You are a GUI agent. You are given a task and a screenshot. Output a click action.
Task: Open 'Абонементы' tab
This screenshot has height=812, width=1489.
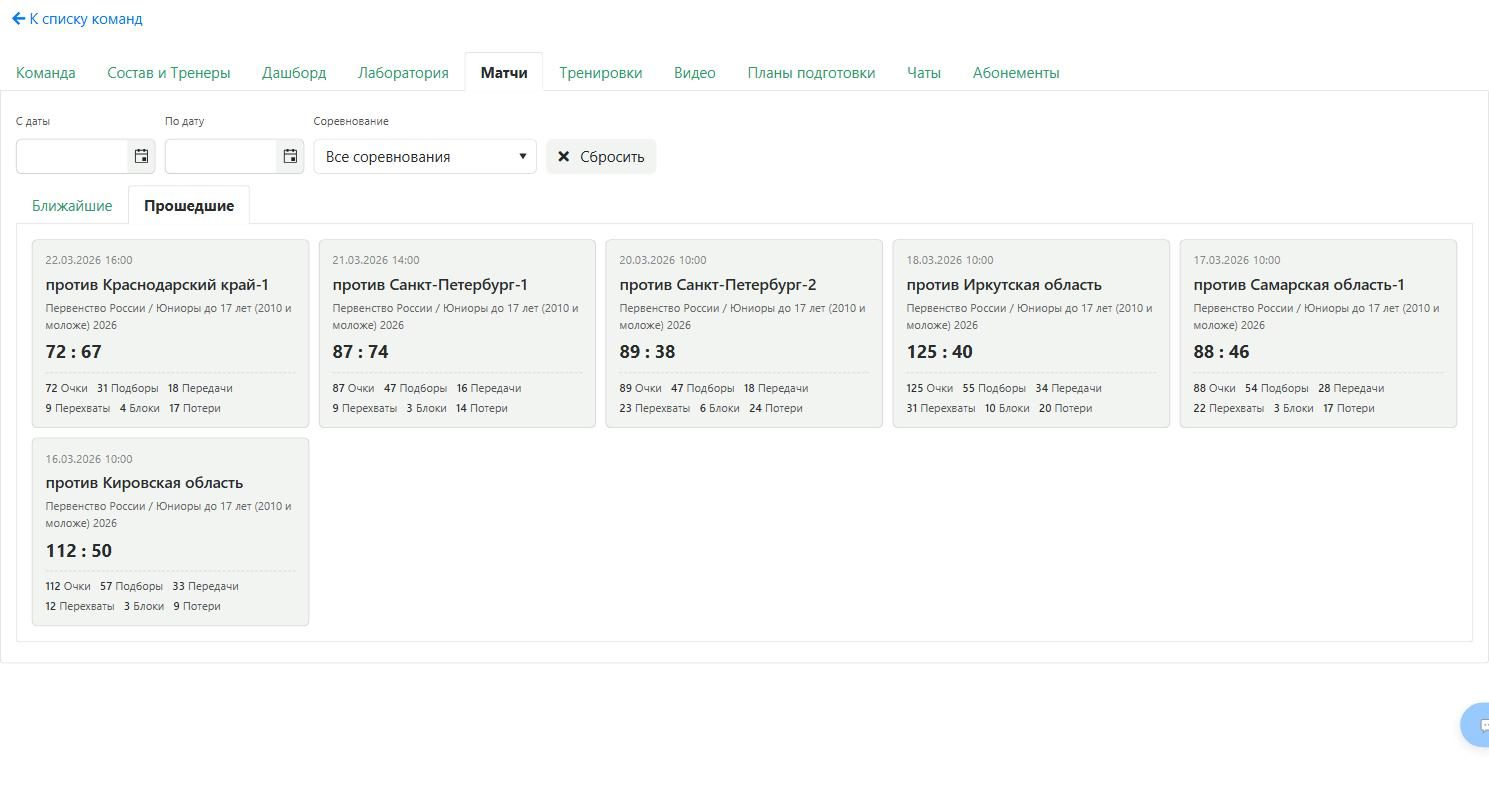pyautogui.click(x=1016, y=72)
